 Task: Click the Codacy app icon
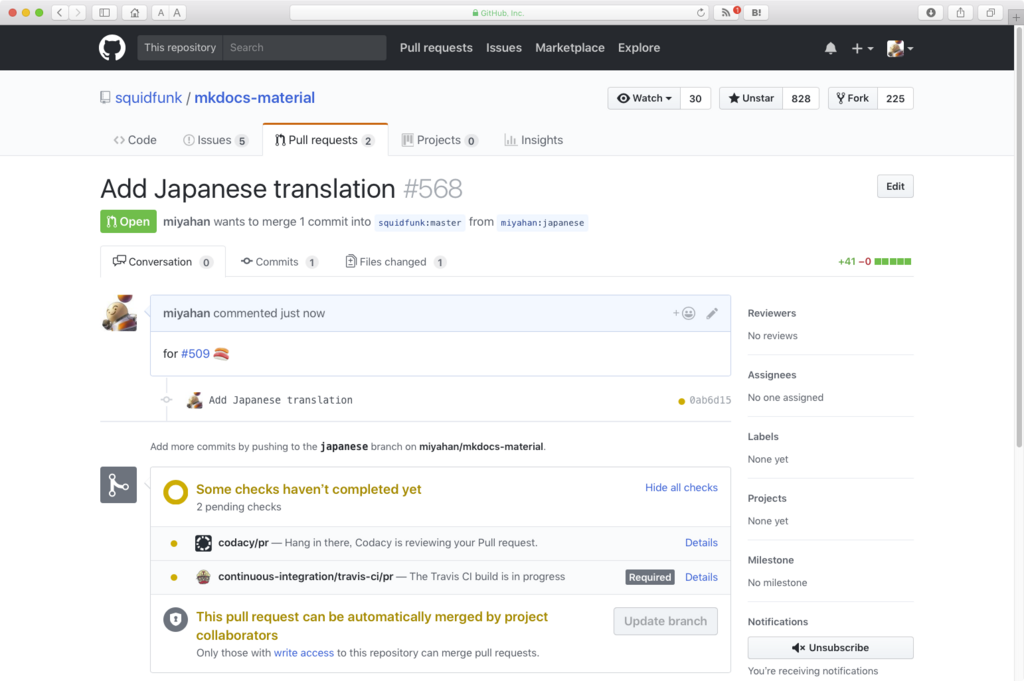pyautogui.click(x=203, y=543)
